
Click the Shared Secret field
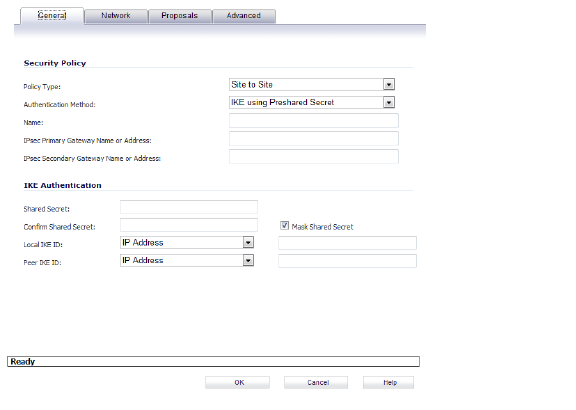pos(189,207)
